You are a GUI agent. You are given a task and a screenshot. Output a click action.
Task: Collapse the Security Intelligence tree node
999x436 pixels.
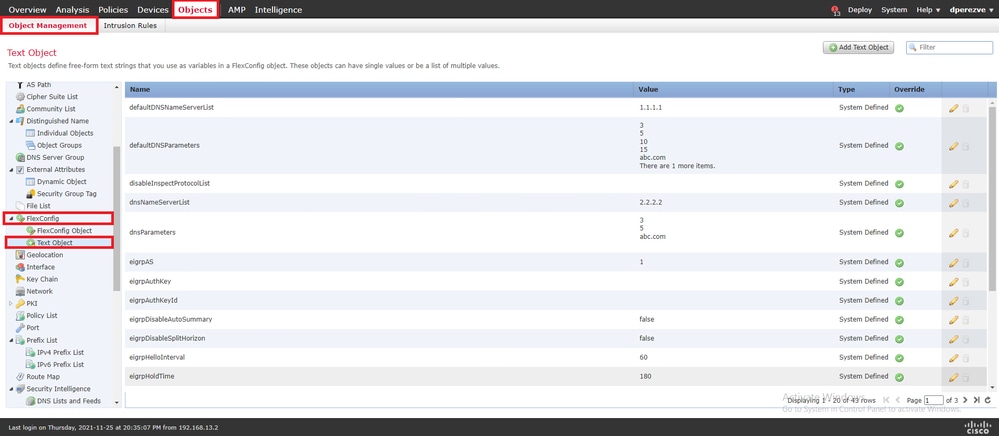coord(11,389)
